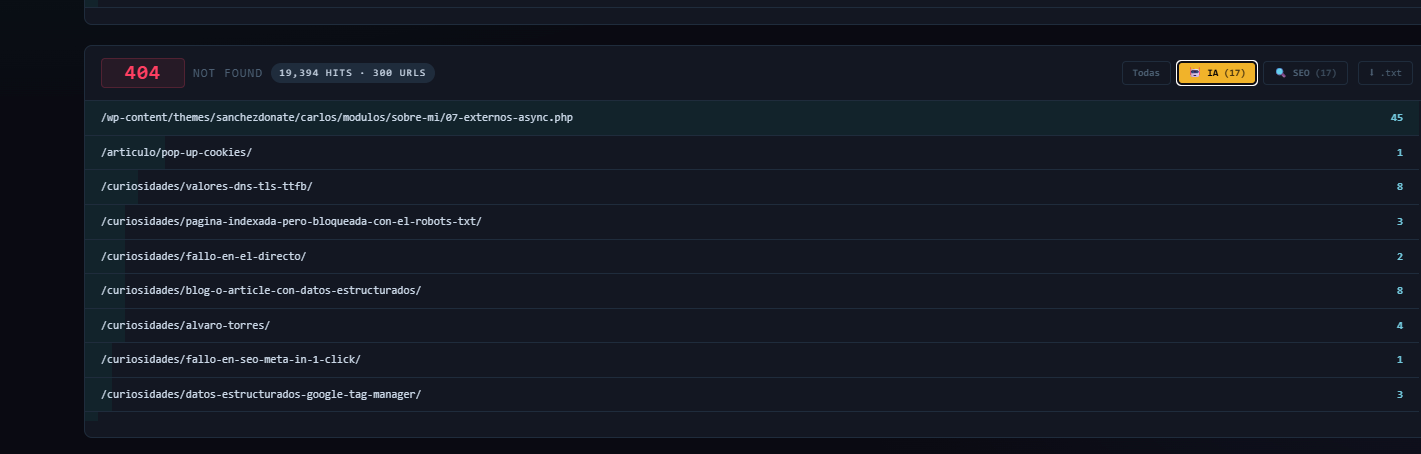Click the red 404 status badge
The height and width of the screenshot is (454, 1421).
coord(143,73)
